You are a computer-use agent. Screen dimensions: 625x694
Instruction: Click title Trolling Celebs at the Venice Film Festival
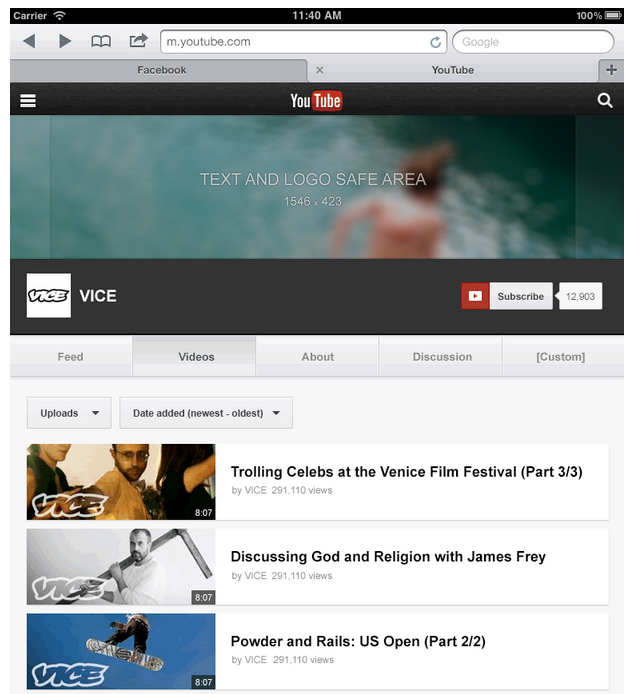point(406,472)
